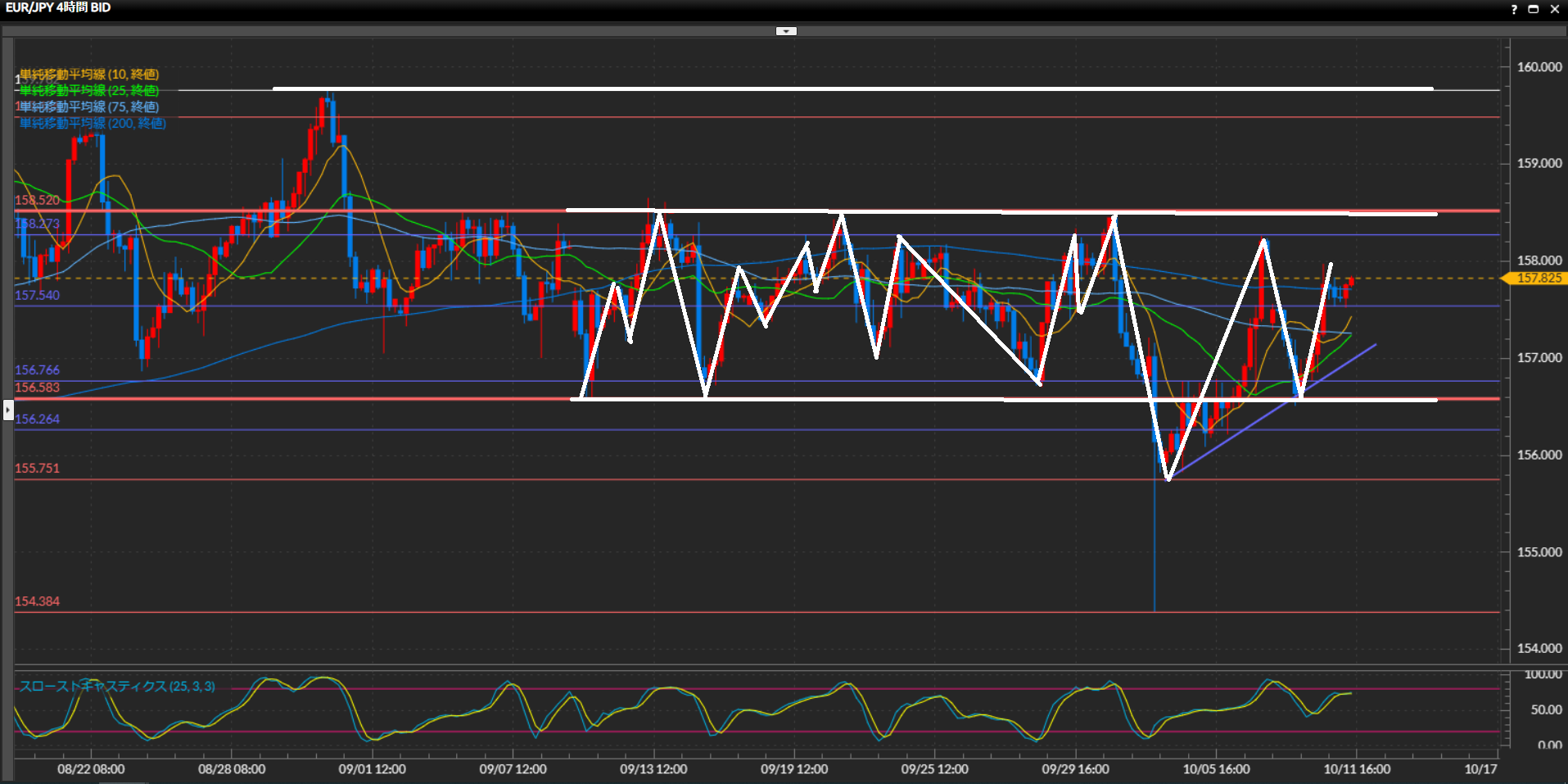The width and height of the screenshot is (1568, 784).
Task: Click the 160.000 price axis label
Action: tap(1539, 67)
